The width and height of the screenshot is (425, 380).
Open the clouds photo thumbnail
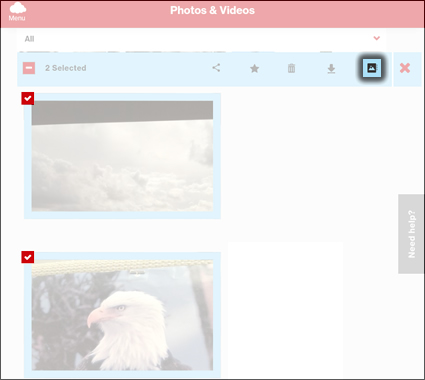point(122,156)
